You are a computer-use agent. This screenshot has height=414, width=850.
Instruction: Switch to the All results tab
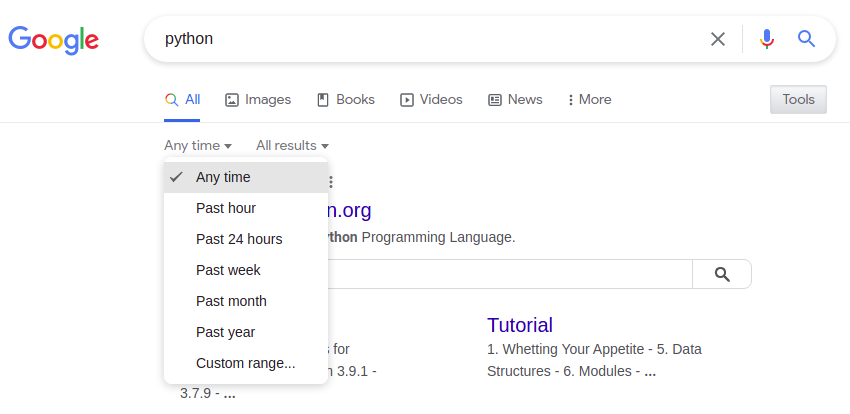tap(183, 100)
